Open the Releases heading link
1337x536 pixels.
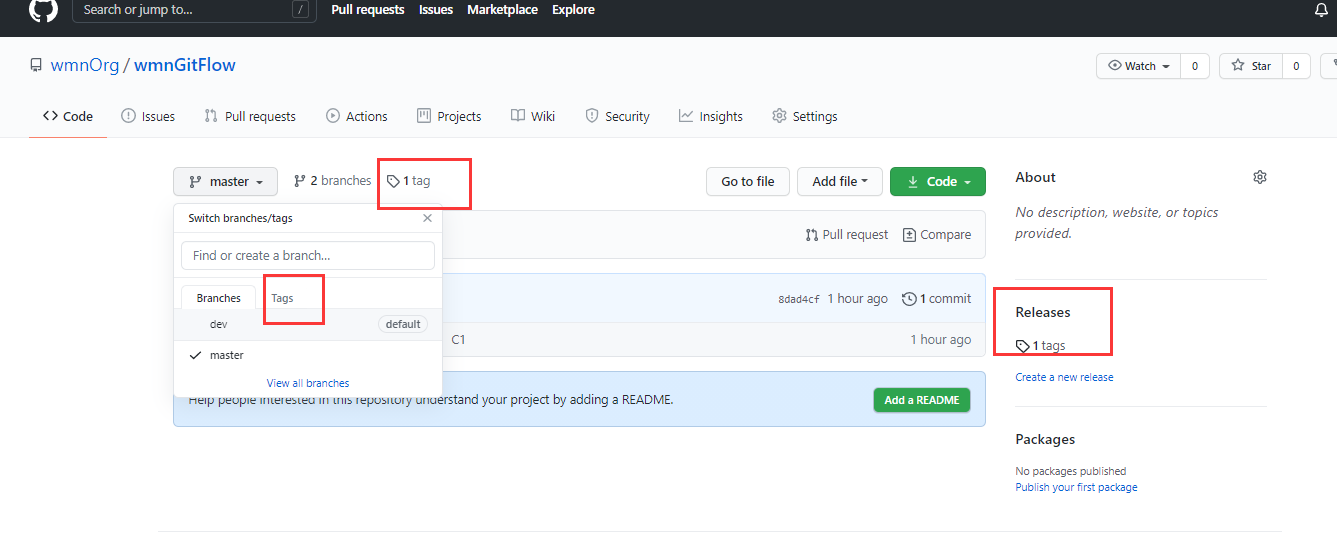pyautogui.click(x=1043, y=312)
